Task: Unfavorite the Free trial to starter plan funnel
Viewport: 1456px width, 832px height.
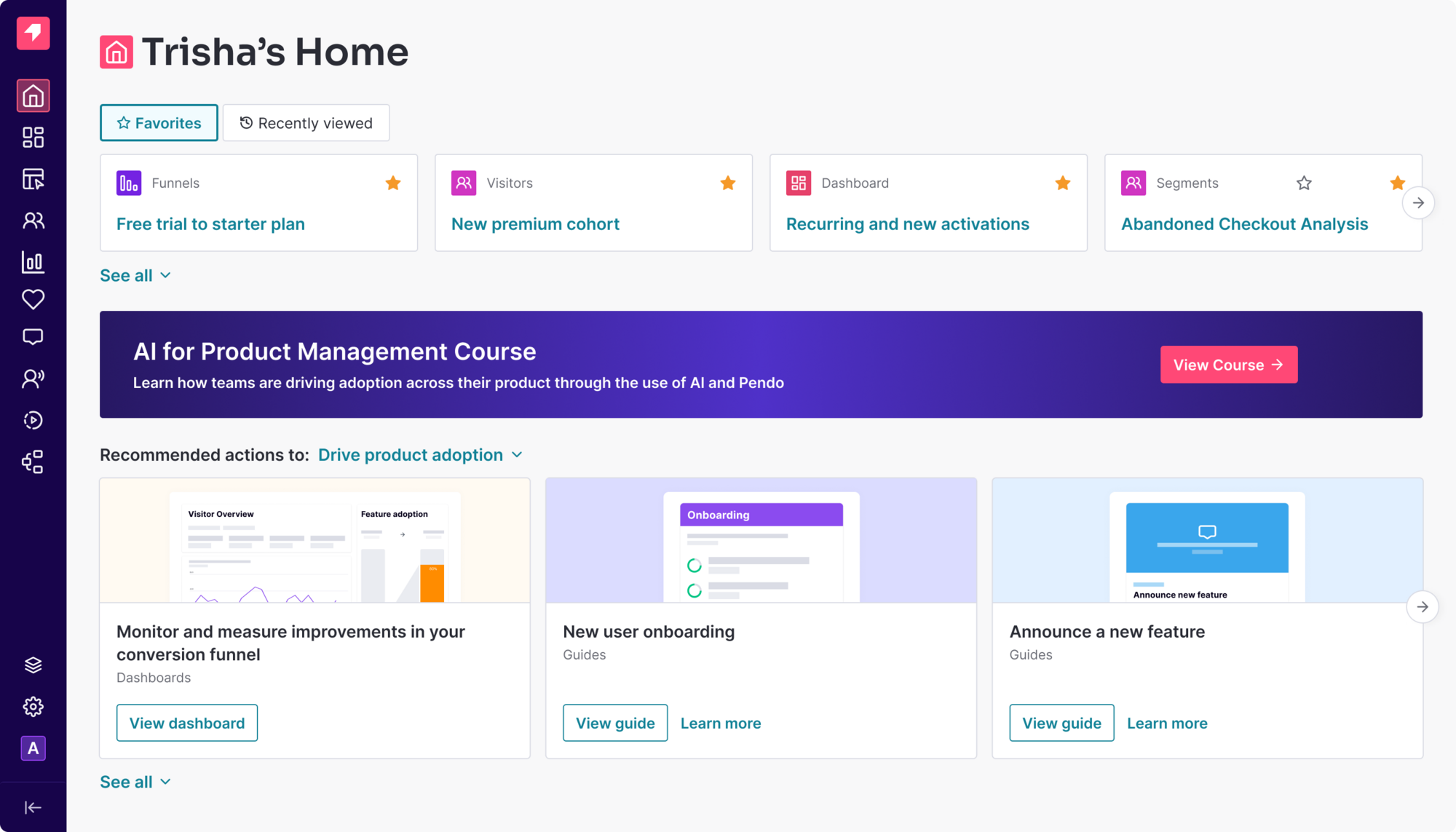Action: click(393, 183)
